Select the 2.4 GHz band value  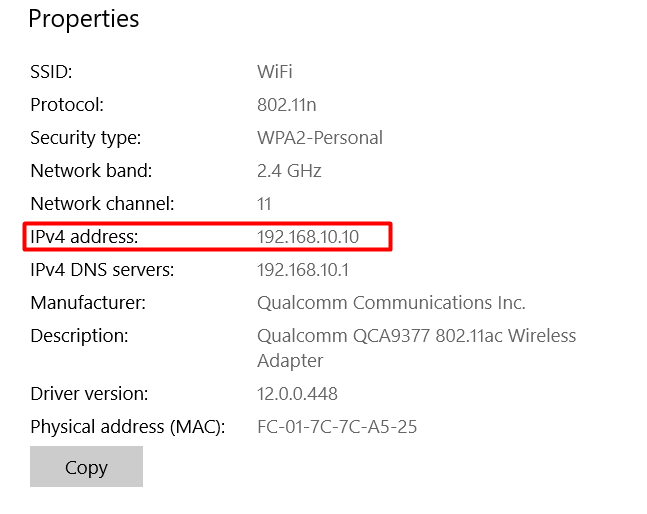point(289,170)
